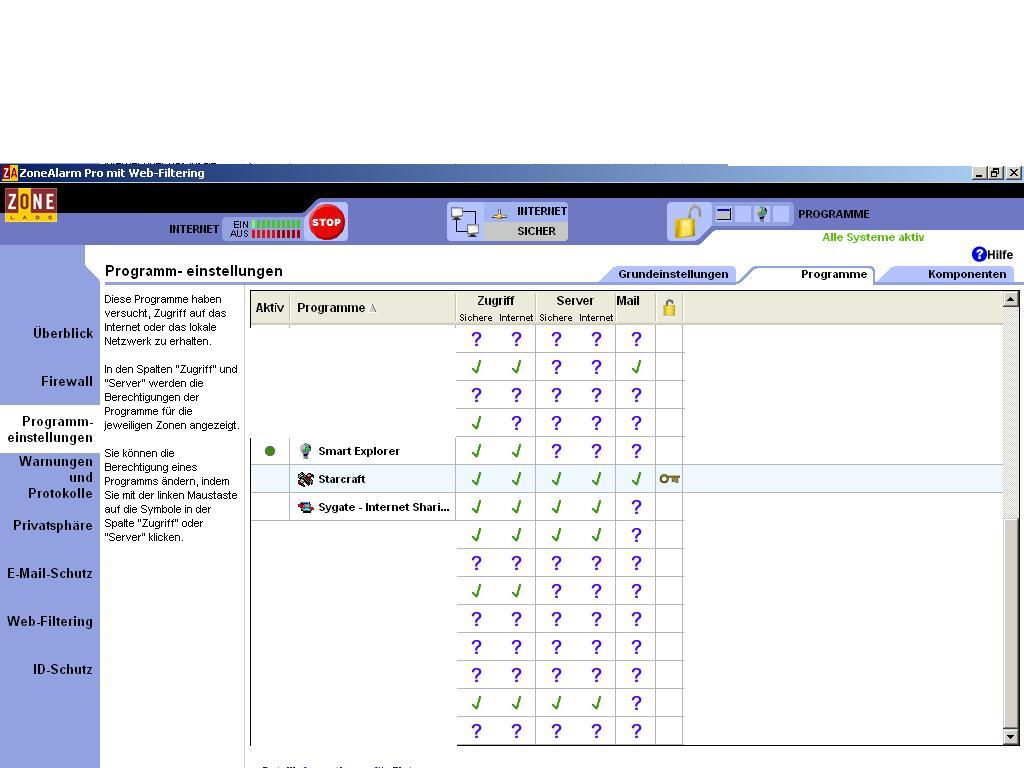The width and height of the screenshot is (1024, 768).
Task: Switch to Programme tab
Action: coord(833,274)
